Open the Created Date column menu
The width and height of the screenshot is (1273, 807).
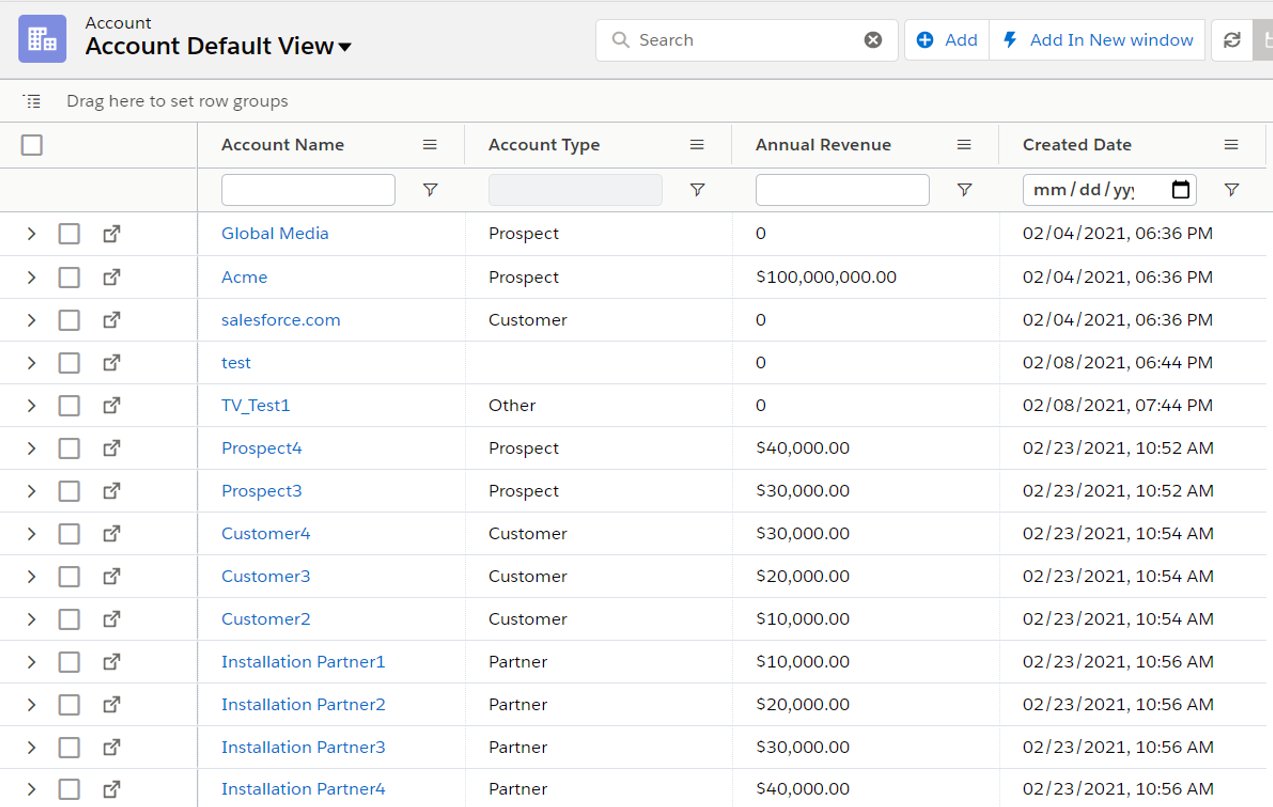click(1231, 145)
